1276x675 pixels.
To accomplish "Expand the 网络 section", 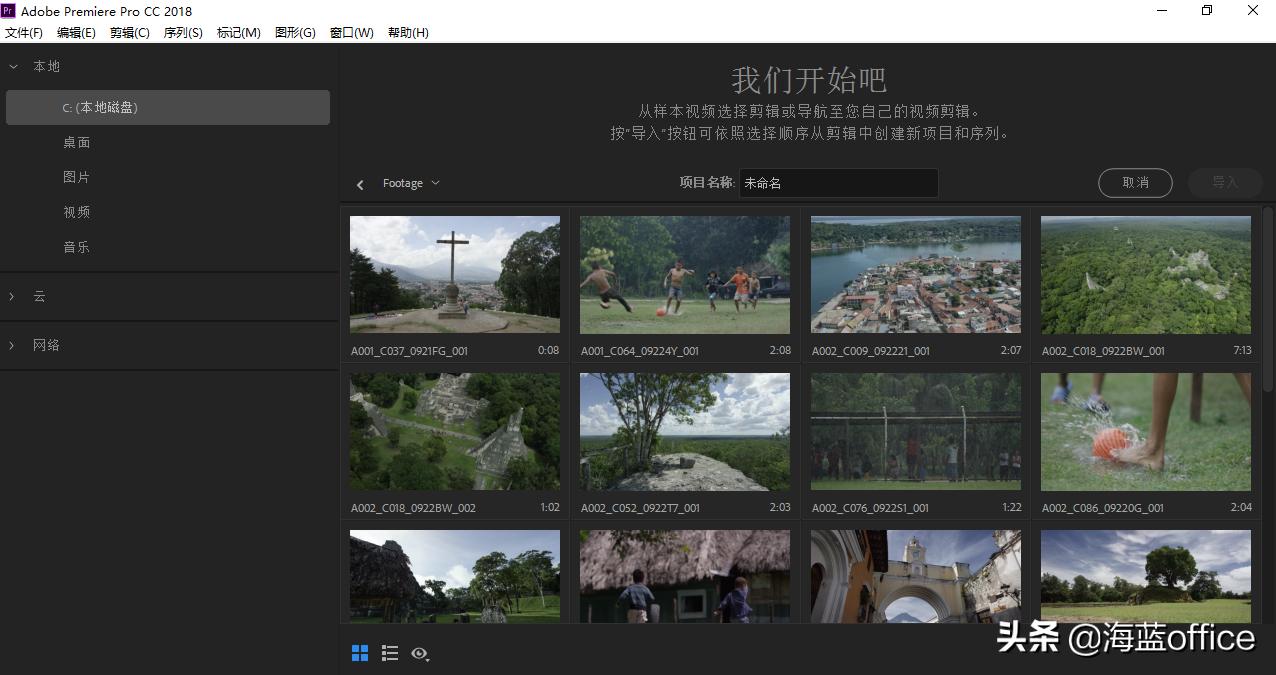I will 14,345.
